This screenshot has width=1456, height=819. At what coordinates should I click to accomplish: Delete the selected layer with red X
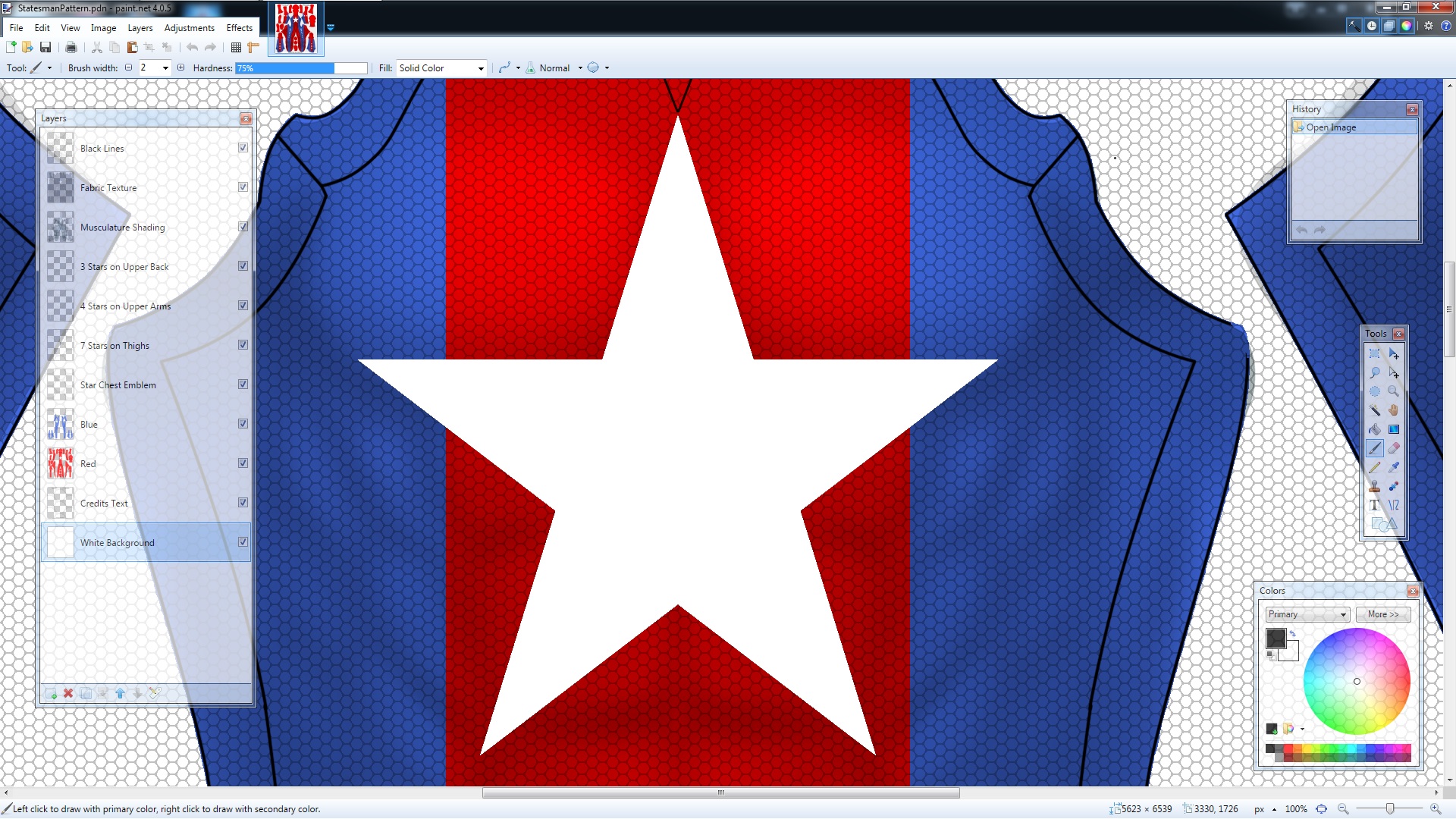pyautogui.click(x=68, y=693)
